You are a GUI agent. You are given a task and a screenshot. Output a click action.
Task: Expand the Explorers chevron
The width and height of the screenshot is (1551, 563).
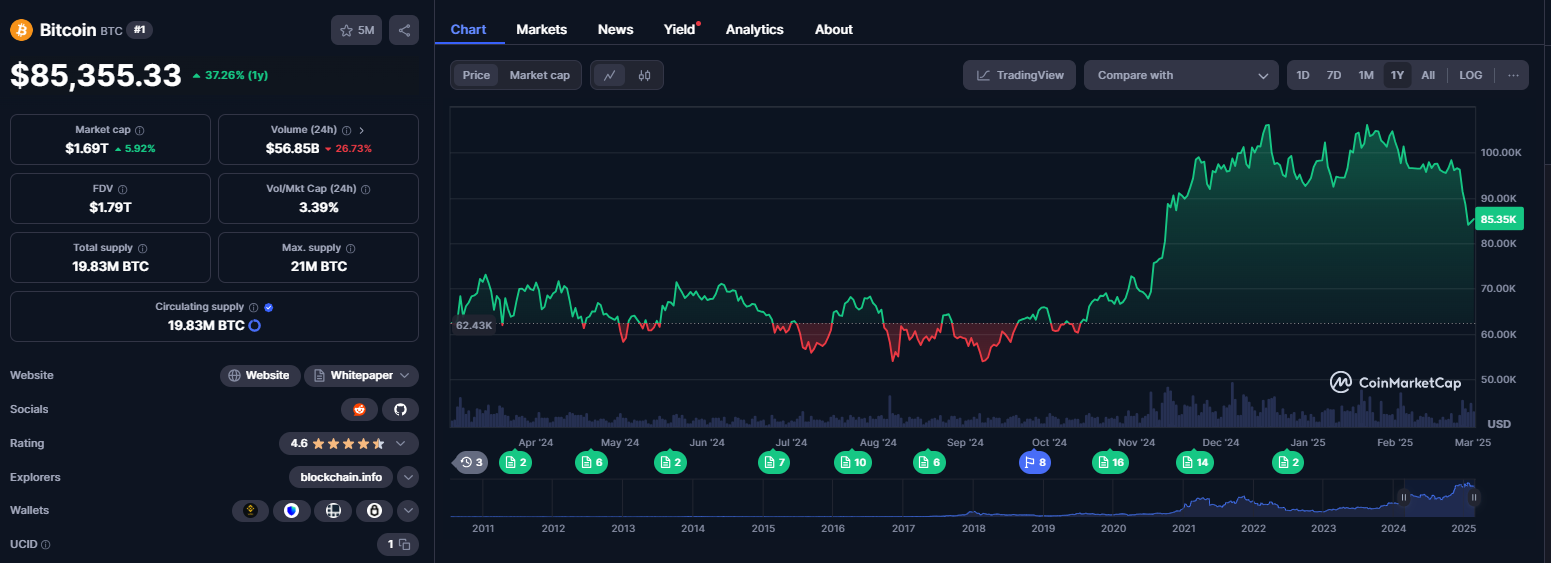pyautogui.click(x=408, y=477)
